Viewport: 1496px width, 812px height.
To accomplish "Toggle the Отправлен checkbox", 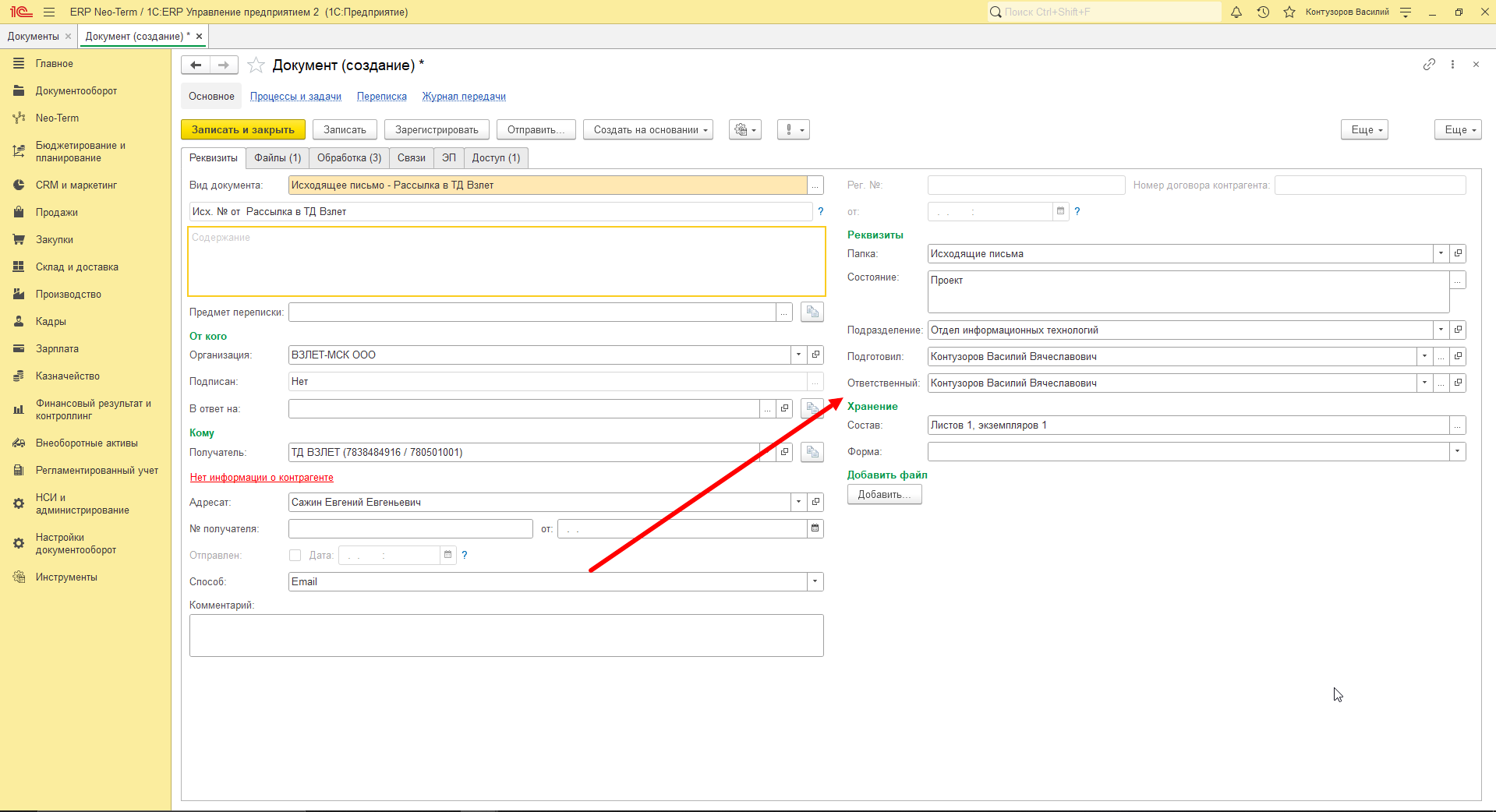I will (295, 555).
